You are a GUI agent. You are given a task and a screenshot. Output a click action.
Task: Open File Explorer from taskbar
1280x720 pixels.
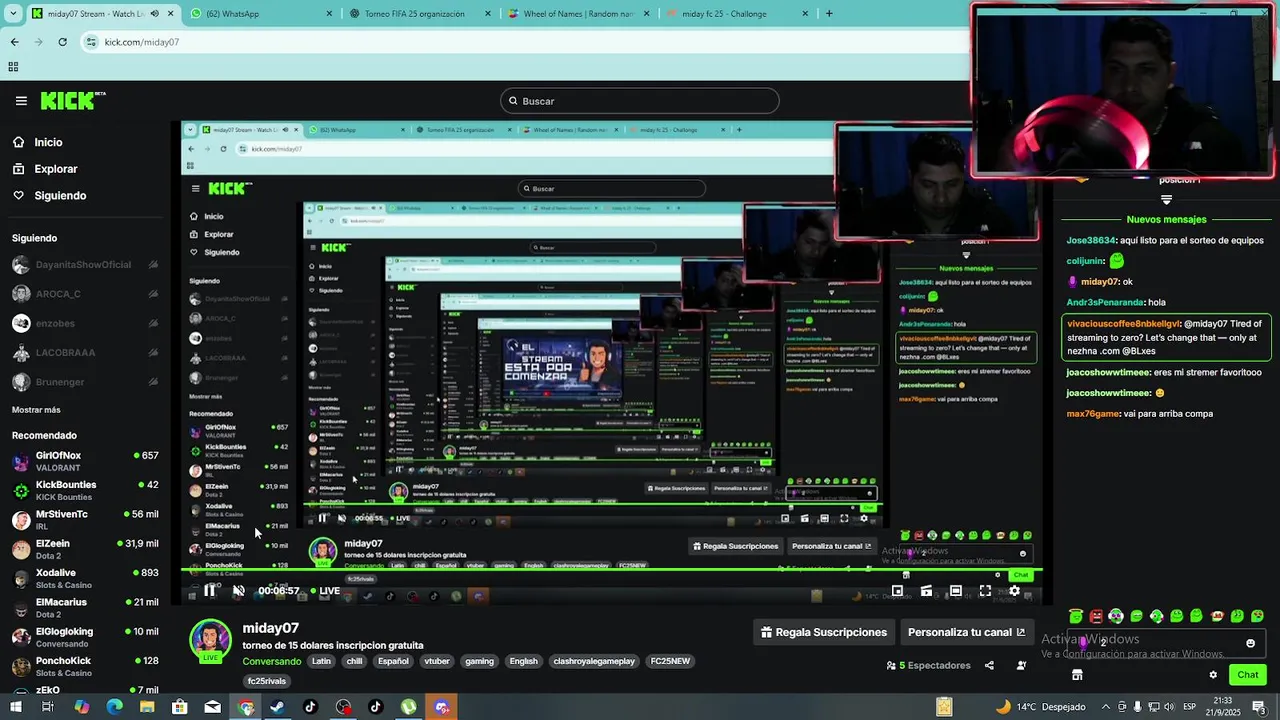(x=147, y=707)
